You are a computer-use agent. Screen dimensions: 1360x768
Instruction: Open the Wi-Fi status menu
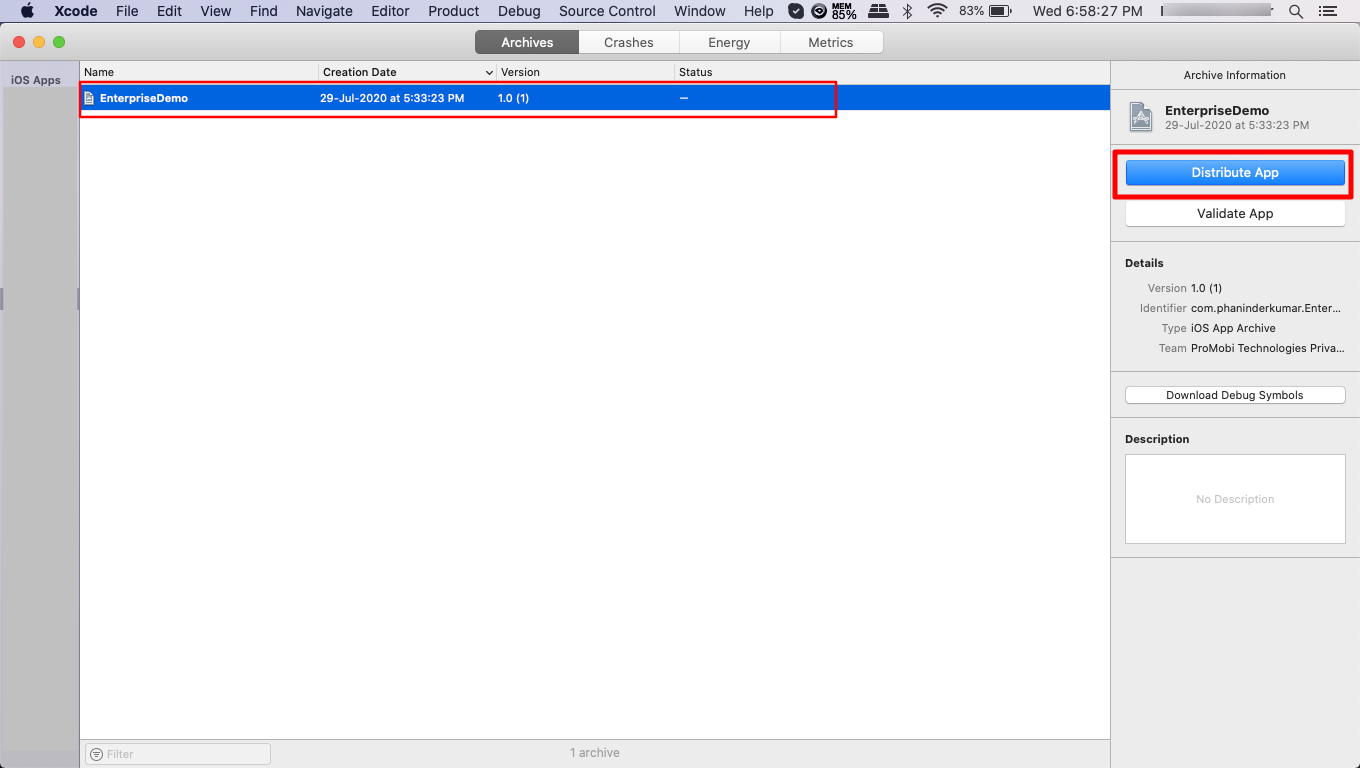(x=937, y=11)
